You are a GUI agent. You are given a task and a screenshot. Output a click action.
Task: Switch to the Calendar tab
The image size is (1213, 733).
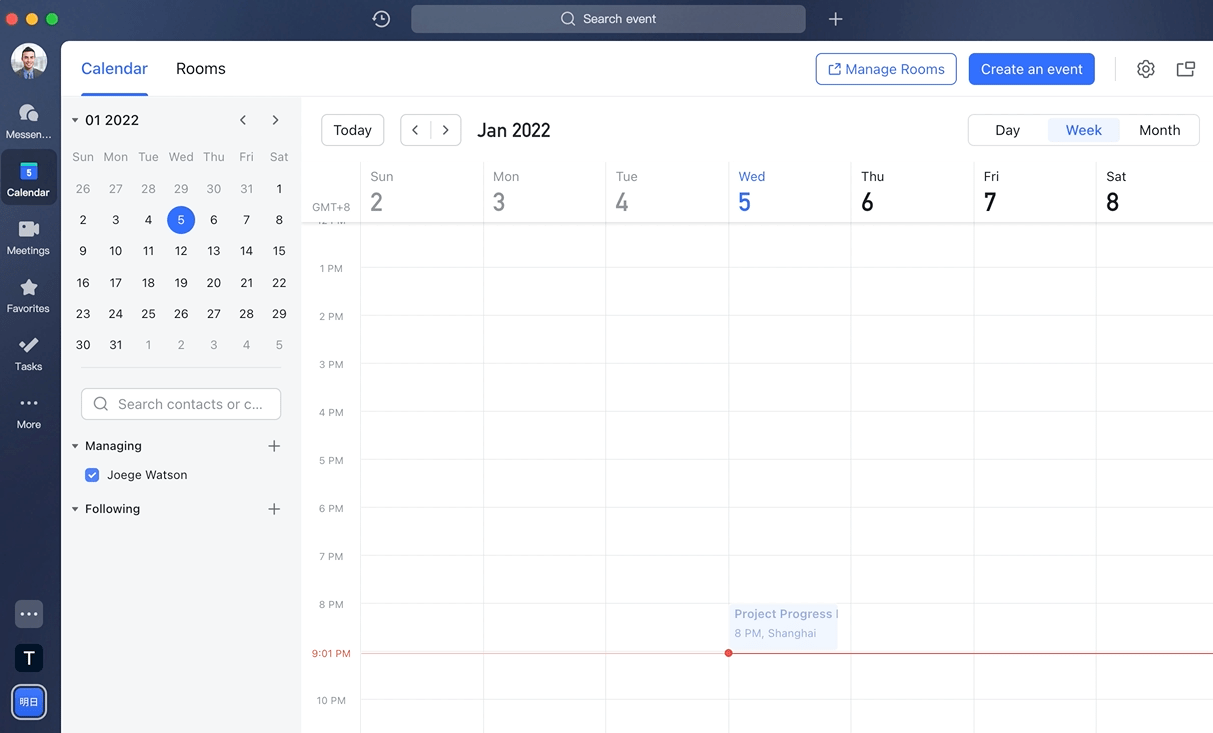[x=114, y=69]
